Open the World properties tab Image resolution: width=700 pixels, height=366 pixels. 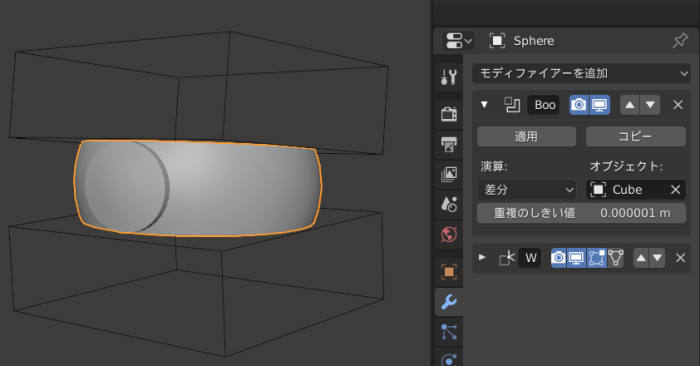[x=449, y=234]
